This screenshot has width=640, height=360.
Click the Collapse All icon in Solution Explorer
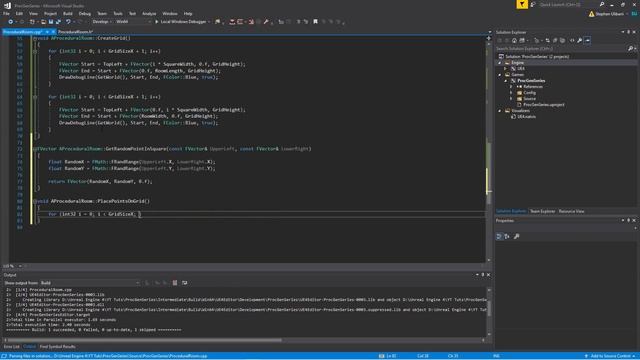555,40
